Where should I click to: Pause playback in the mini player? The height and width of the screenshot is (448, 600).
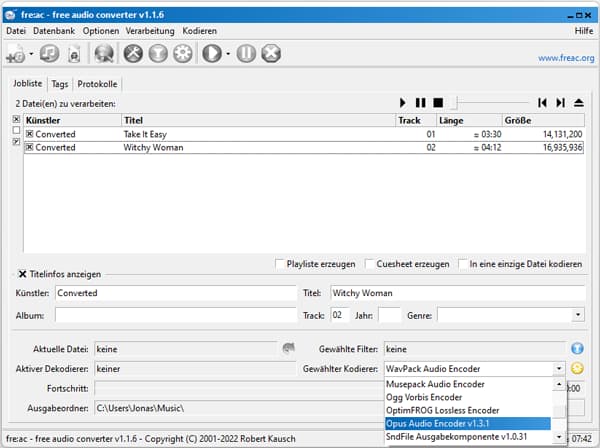click(421, 103)
